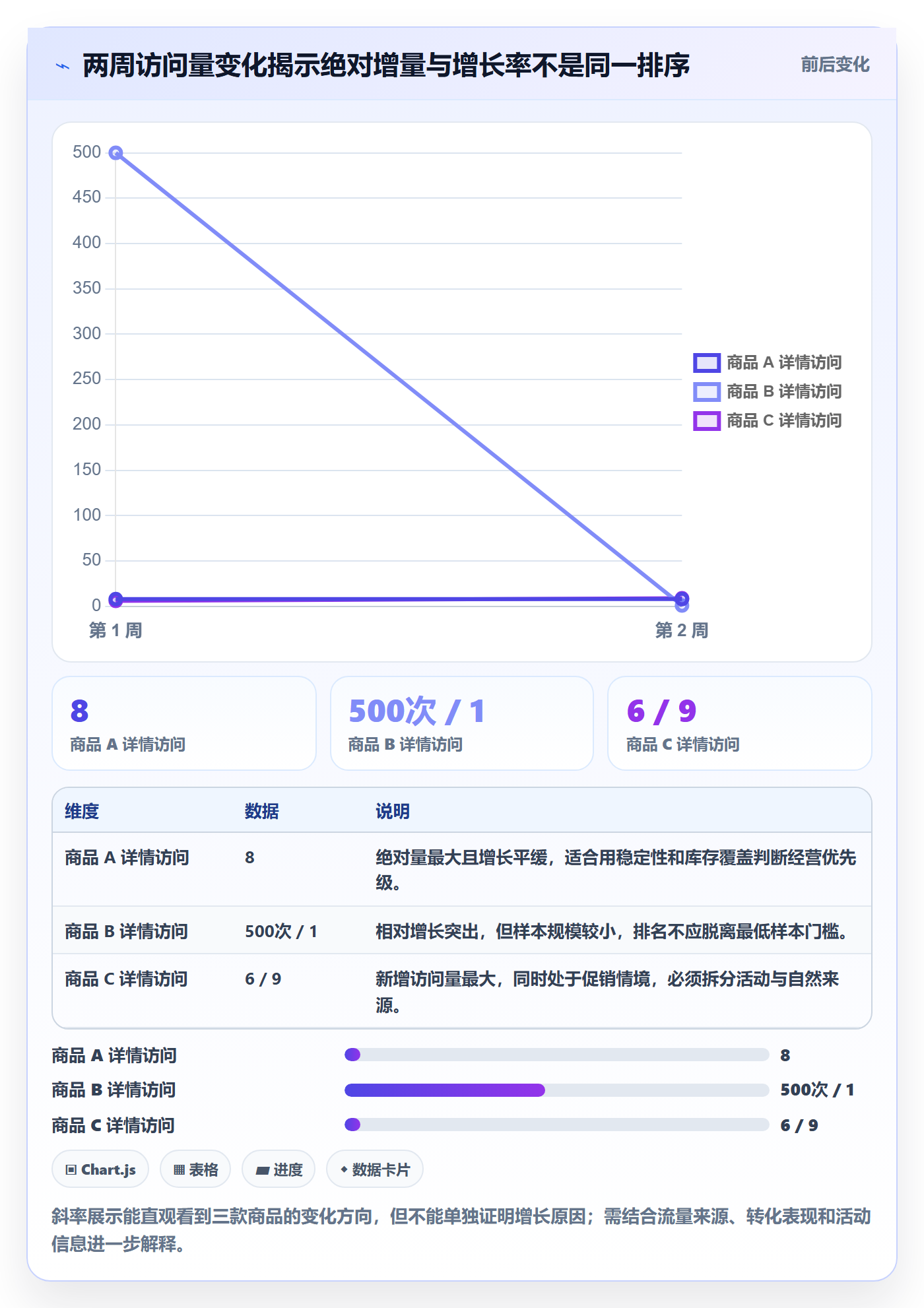This screenshot has width=924, height=1308.
Task: Click the 商品 C 详情访问 progress bar
Action: point(557,1125)
